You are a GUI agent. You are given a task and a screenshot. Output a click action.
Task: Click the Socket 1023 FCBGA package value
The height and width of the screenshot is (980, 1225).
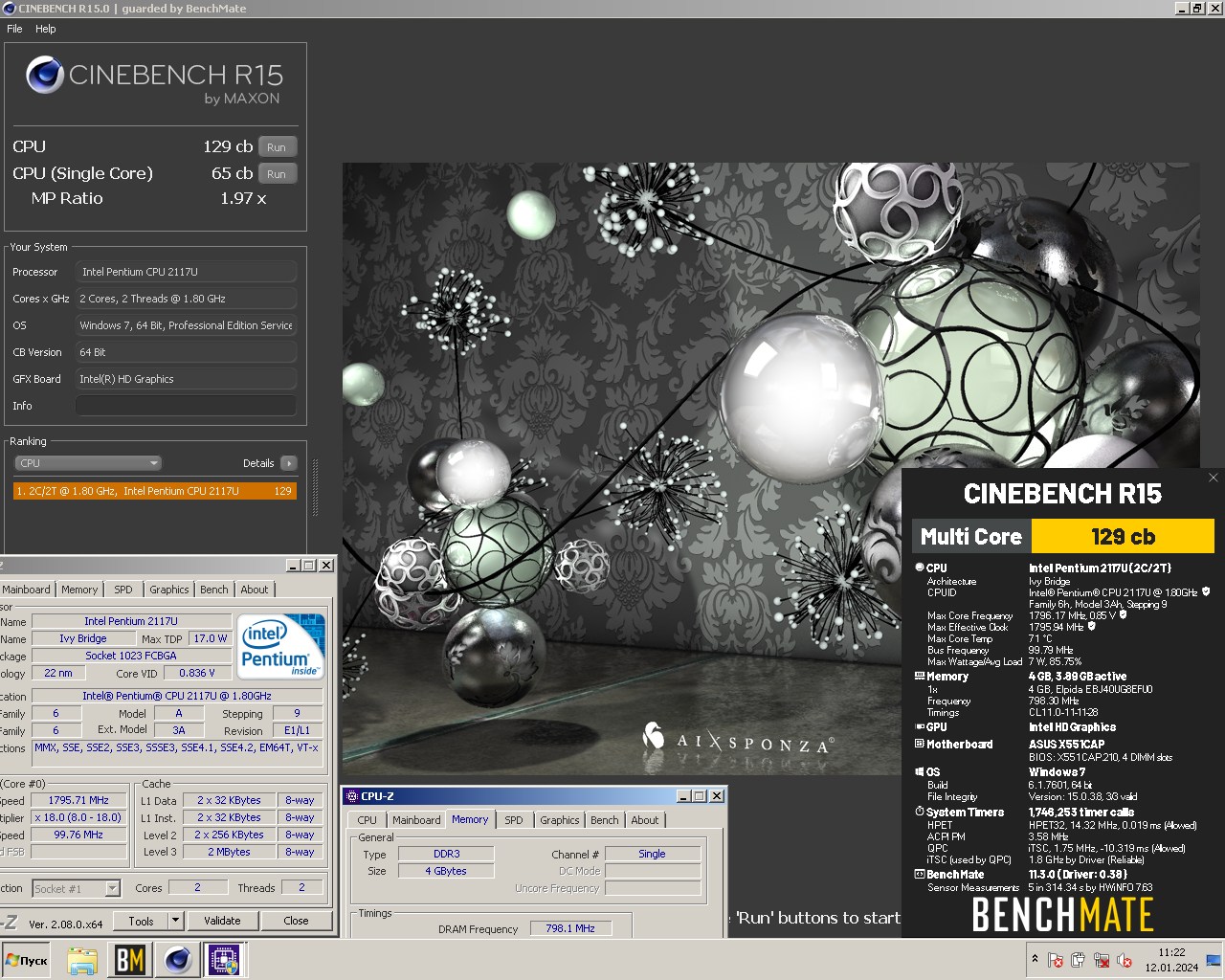[x=131, y=656]
